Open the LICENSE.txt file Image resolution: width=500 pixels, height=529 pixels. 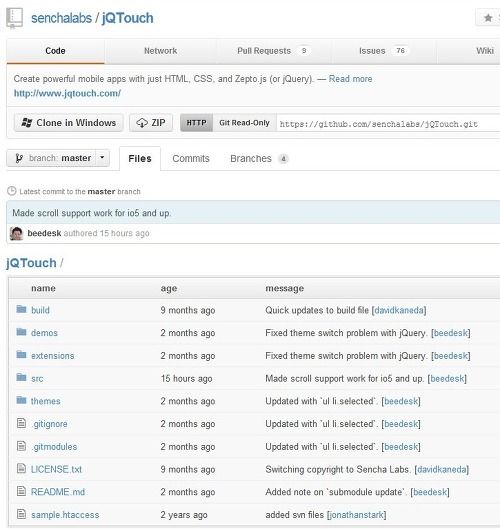56,469
